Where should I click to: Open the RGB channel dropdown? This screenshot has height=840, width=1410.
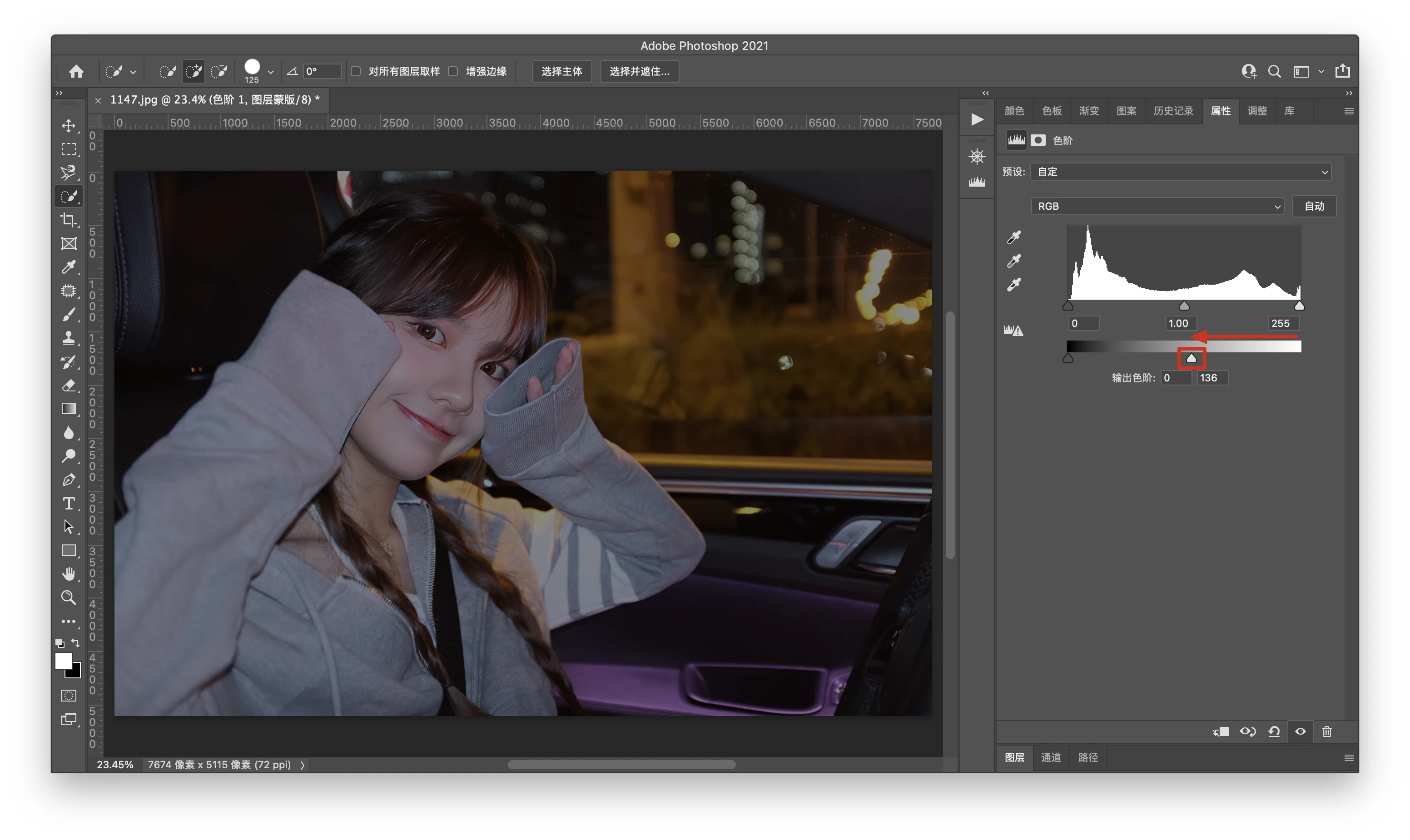pos(1157,206)
